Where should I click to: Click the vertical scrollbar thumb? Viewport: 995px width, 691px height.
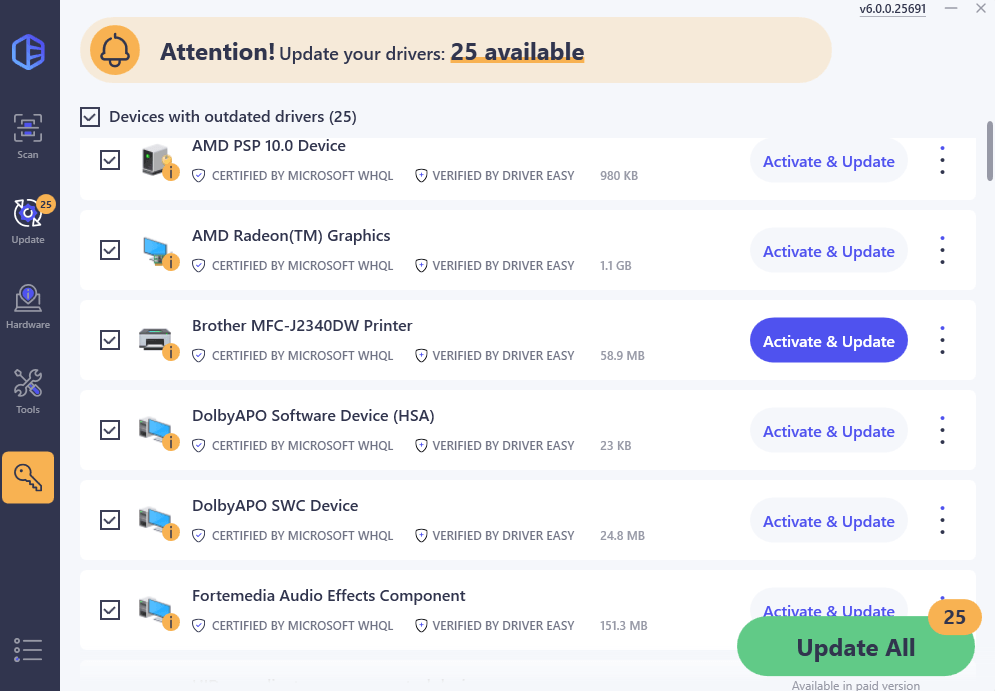989,148
